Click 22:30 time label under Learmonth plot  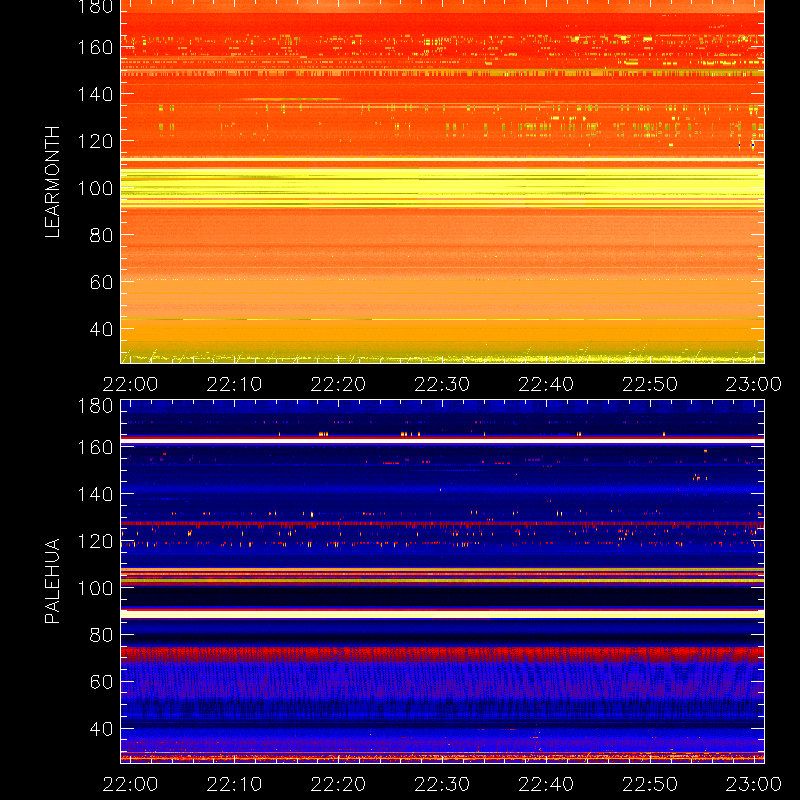click(x=442, y=384)
